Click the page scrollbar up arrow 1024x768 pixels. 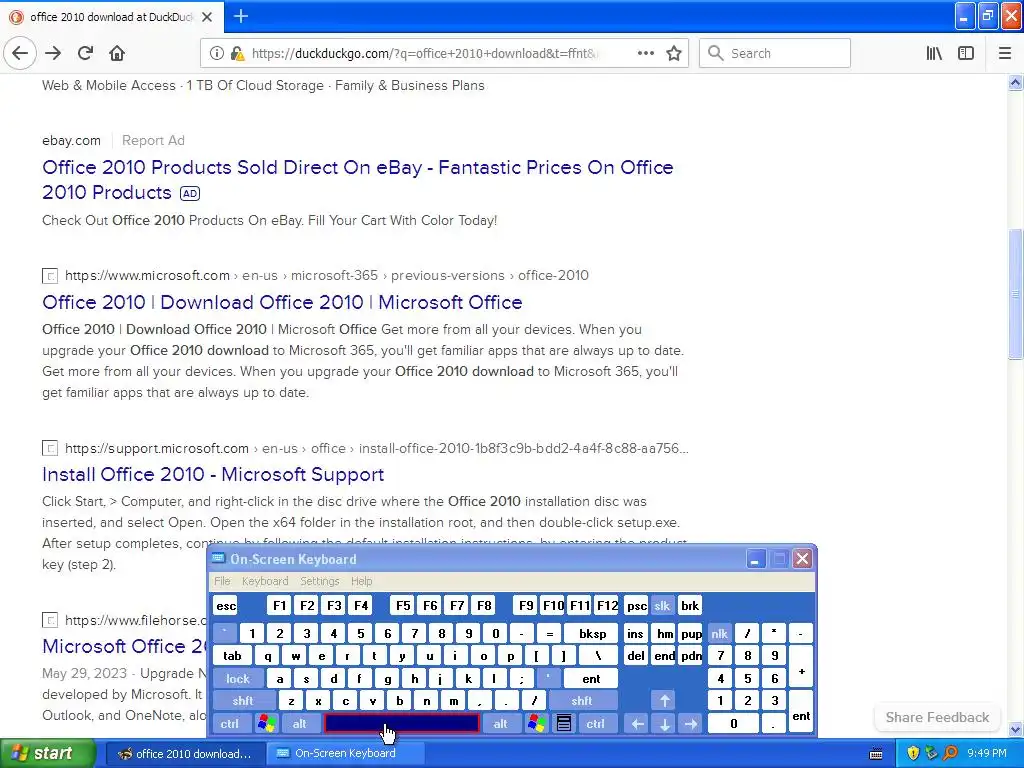[x=1015, y=82]
